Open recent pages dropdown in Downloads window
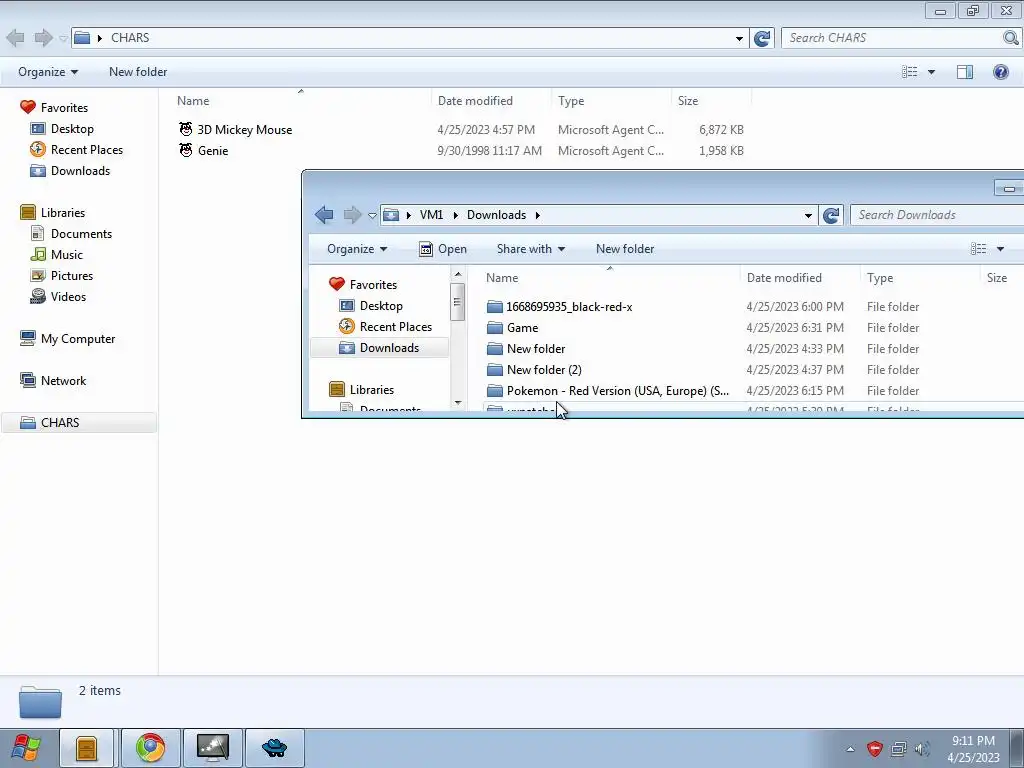 click(372, 215)
